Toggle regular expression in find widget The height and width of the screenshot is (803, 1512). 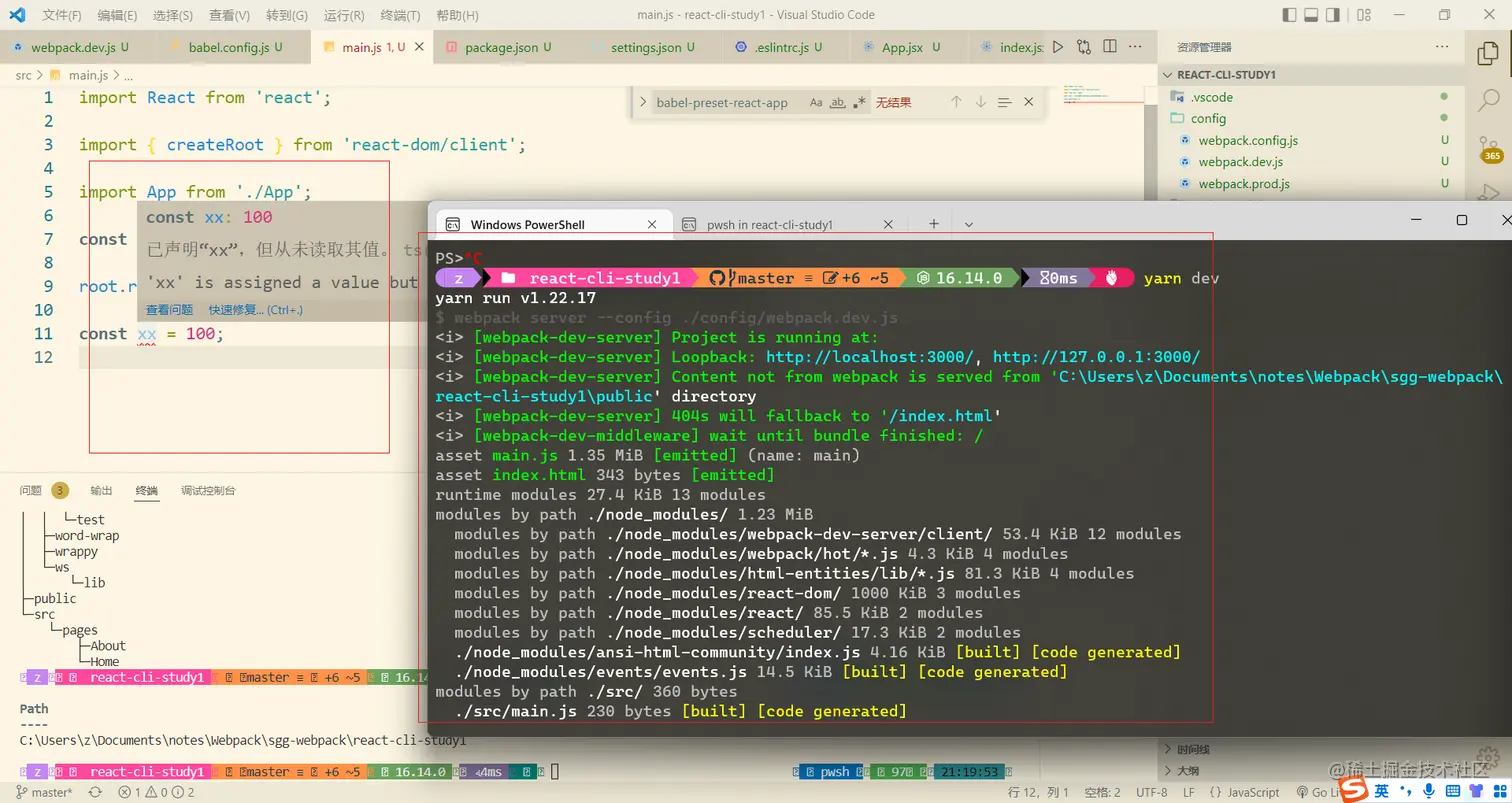[859, 102]
